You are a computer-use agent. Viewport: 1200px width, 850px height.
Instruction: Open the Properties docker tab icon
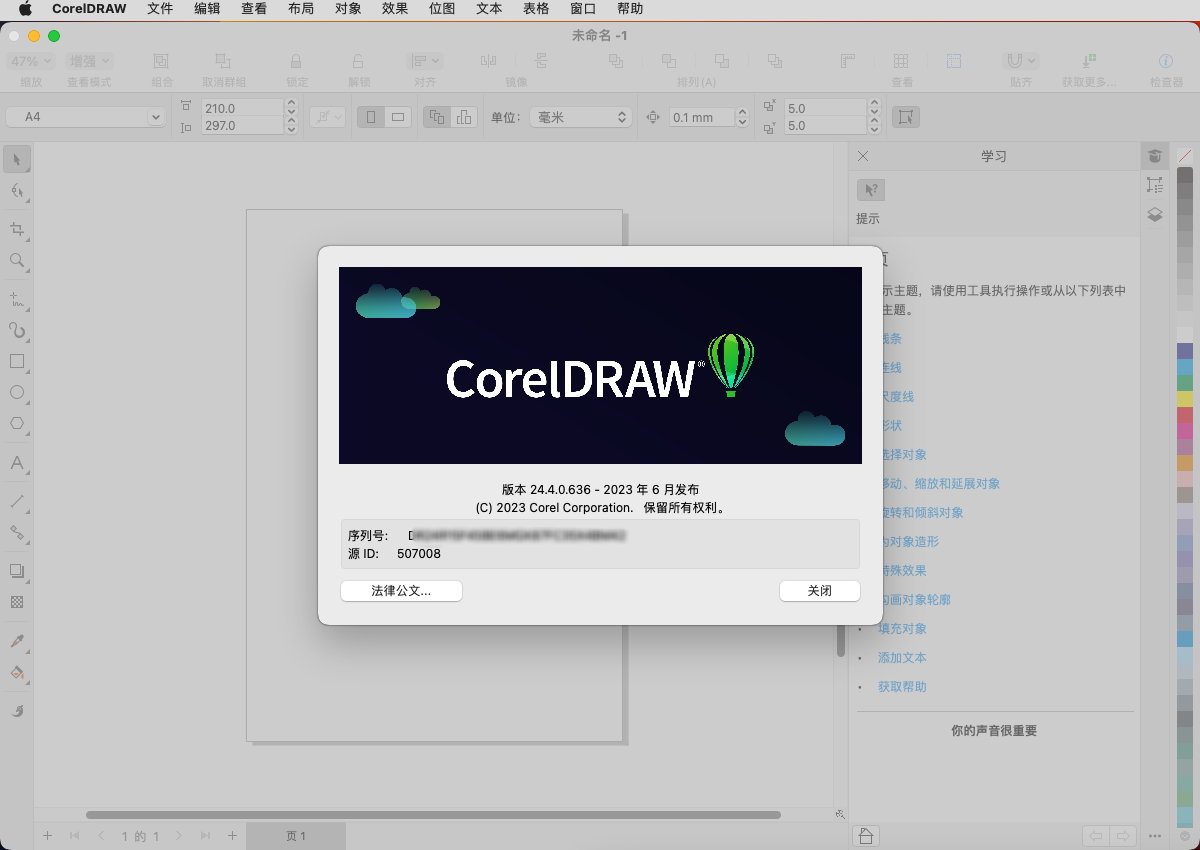[1155, 185]
